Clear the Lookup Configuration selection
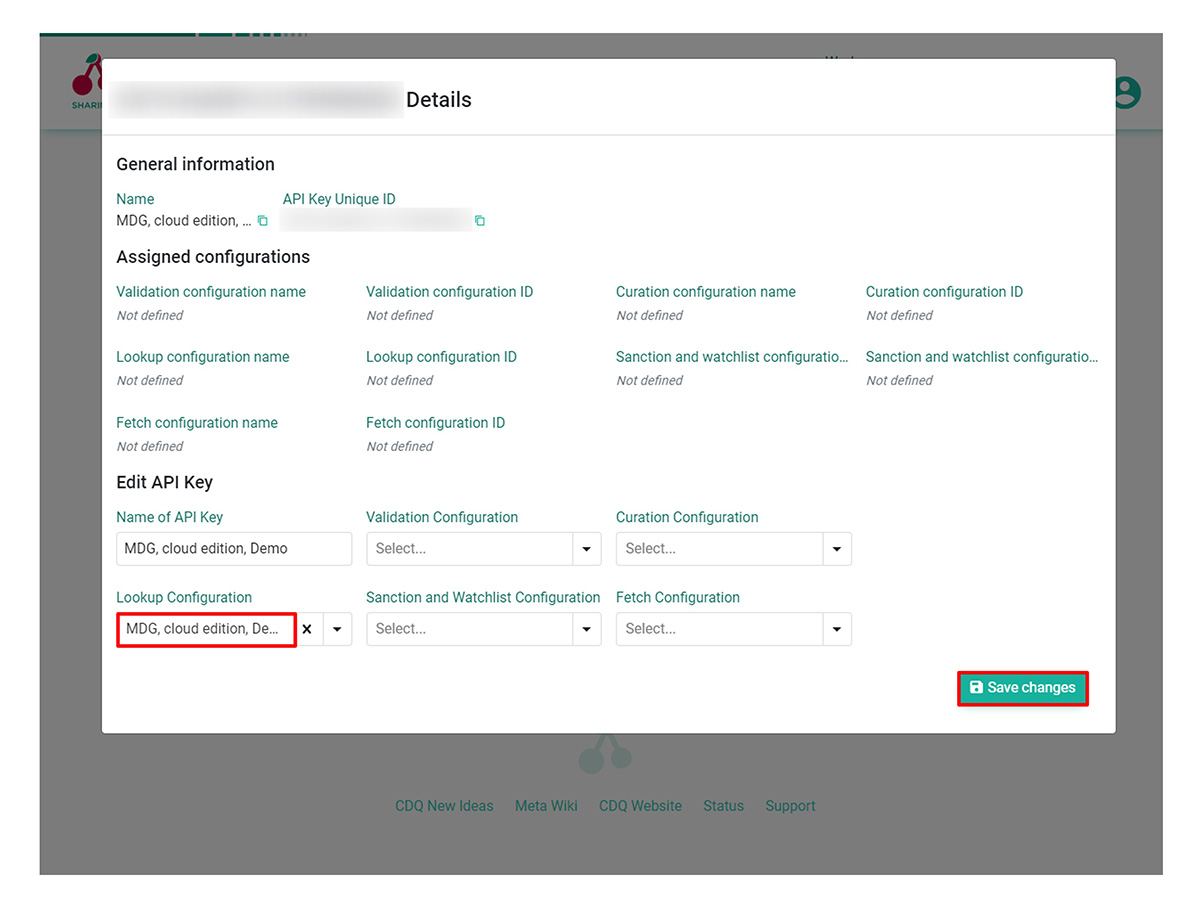This screenshot has width=1200, height=908. [307, 629]
